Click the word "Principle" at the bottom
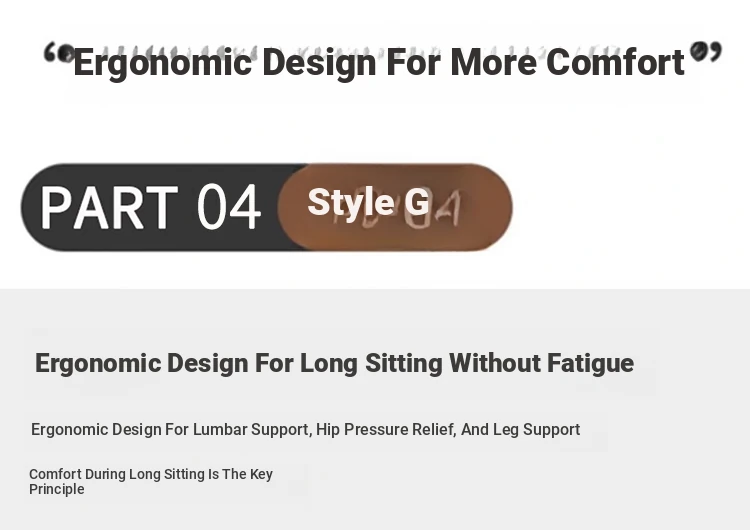Viewport: 750px width, 530px height. 57,489
